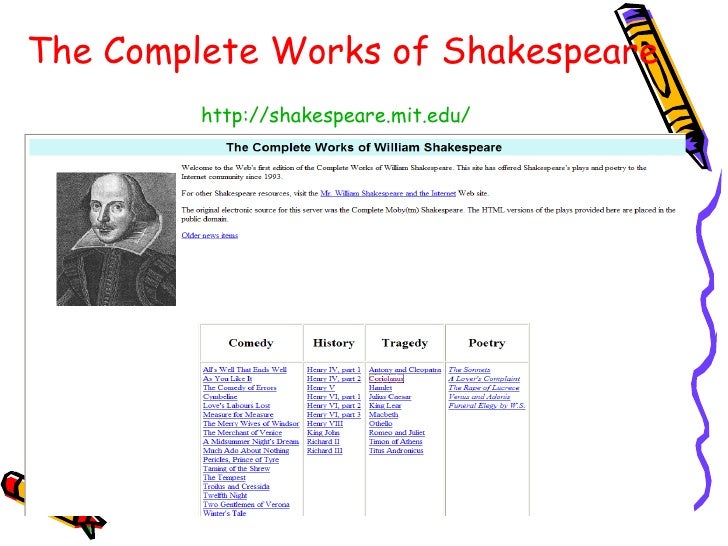Open Love's Labours Lost
Viewport: 728px width, 546px height.
tap(236, 405)
